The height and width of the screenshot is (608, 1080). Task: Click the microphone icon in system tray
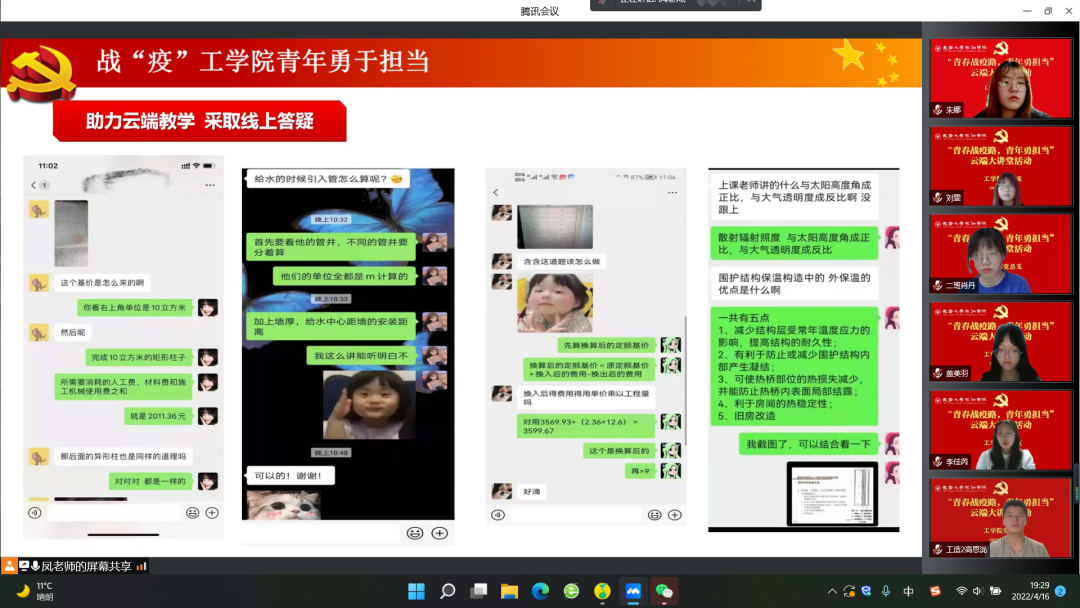point(886,591)
